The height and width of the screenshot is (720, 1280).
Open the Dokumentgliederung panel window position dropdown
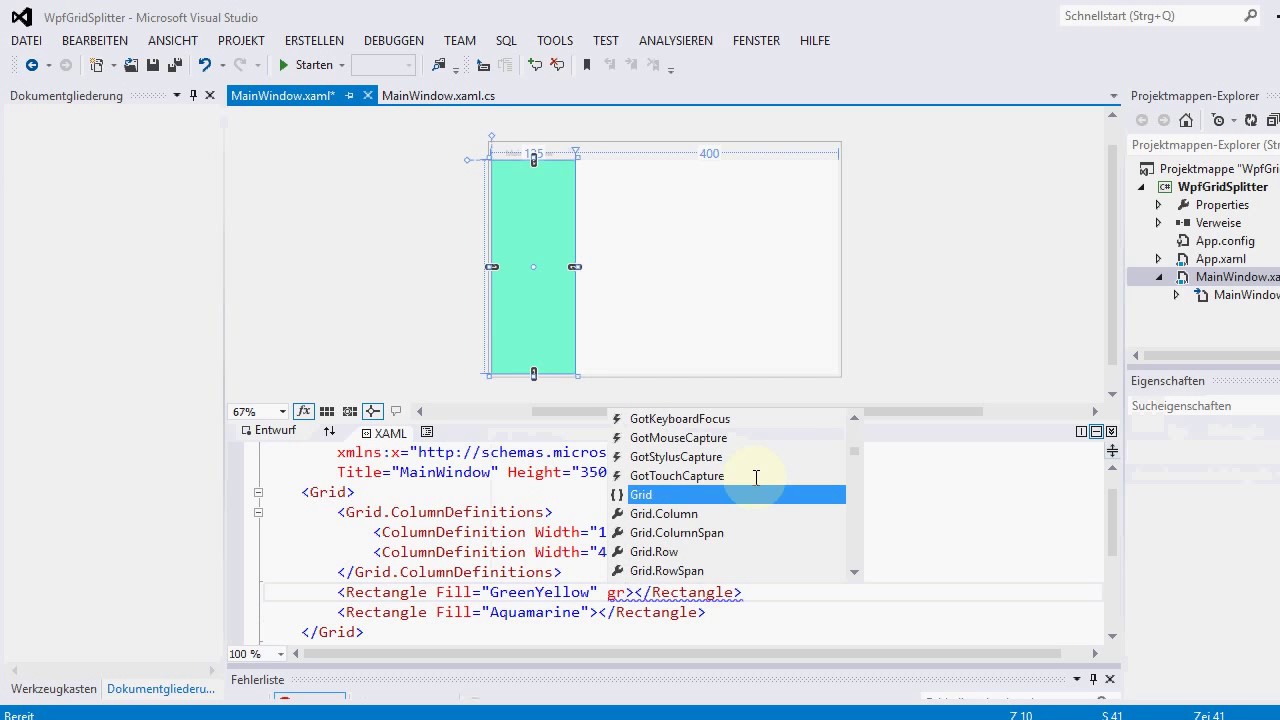(177, 96)
